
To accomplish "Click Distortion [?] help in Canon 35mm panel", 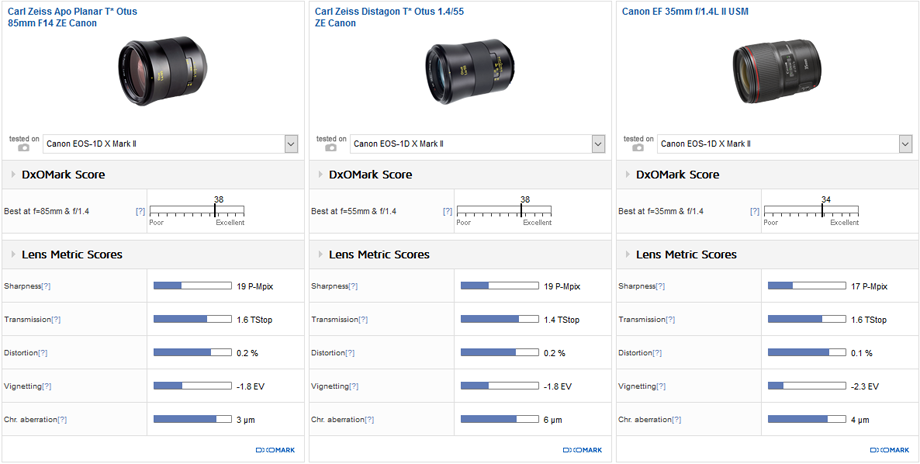I will coord(658,353).
